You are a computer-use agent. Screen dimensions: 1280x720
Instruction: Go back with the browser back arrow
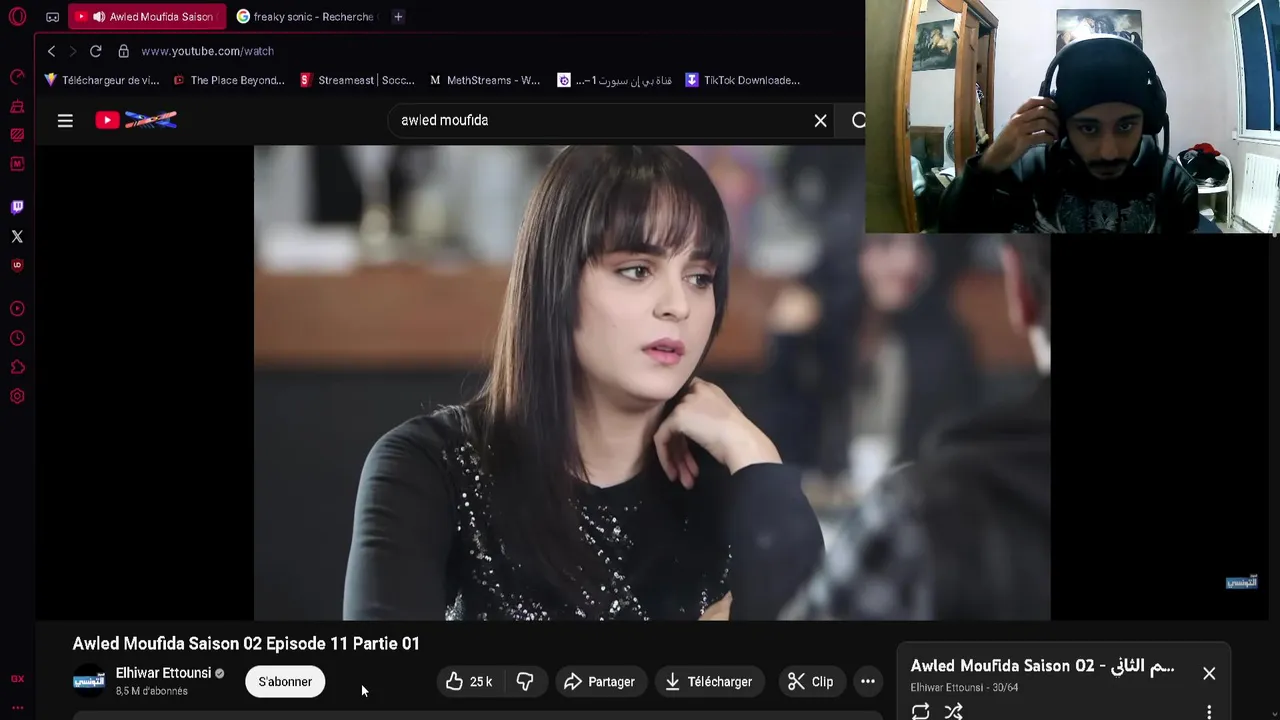tap(52, 51)
